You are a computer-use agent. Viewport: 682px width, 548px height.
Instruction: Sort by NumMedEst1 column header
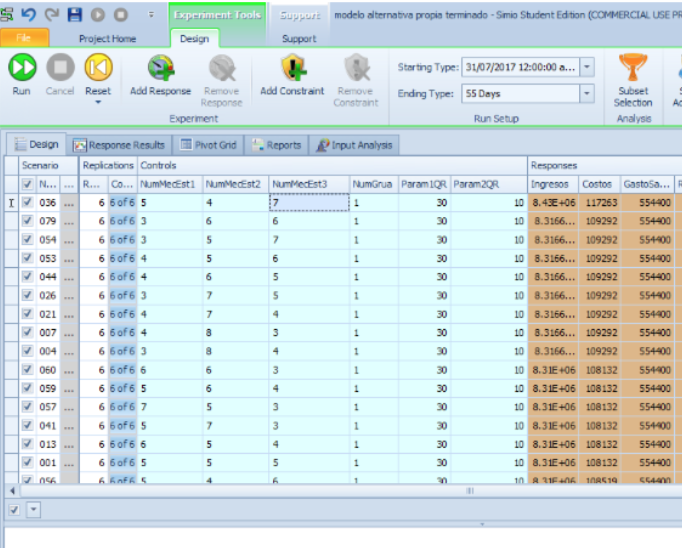point(170,184)
